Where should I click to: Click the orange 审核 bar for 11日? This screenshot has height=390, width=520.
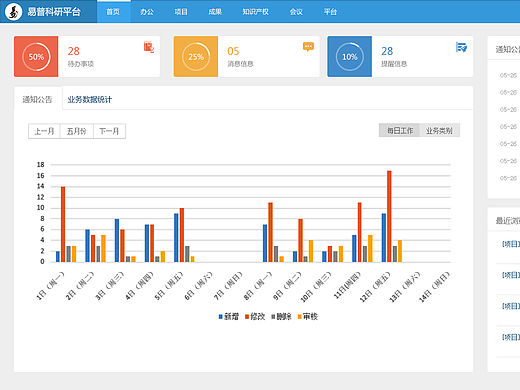[370, 248]
